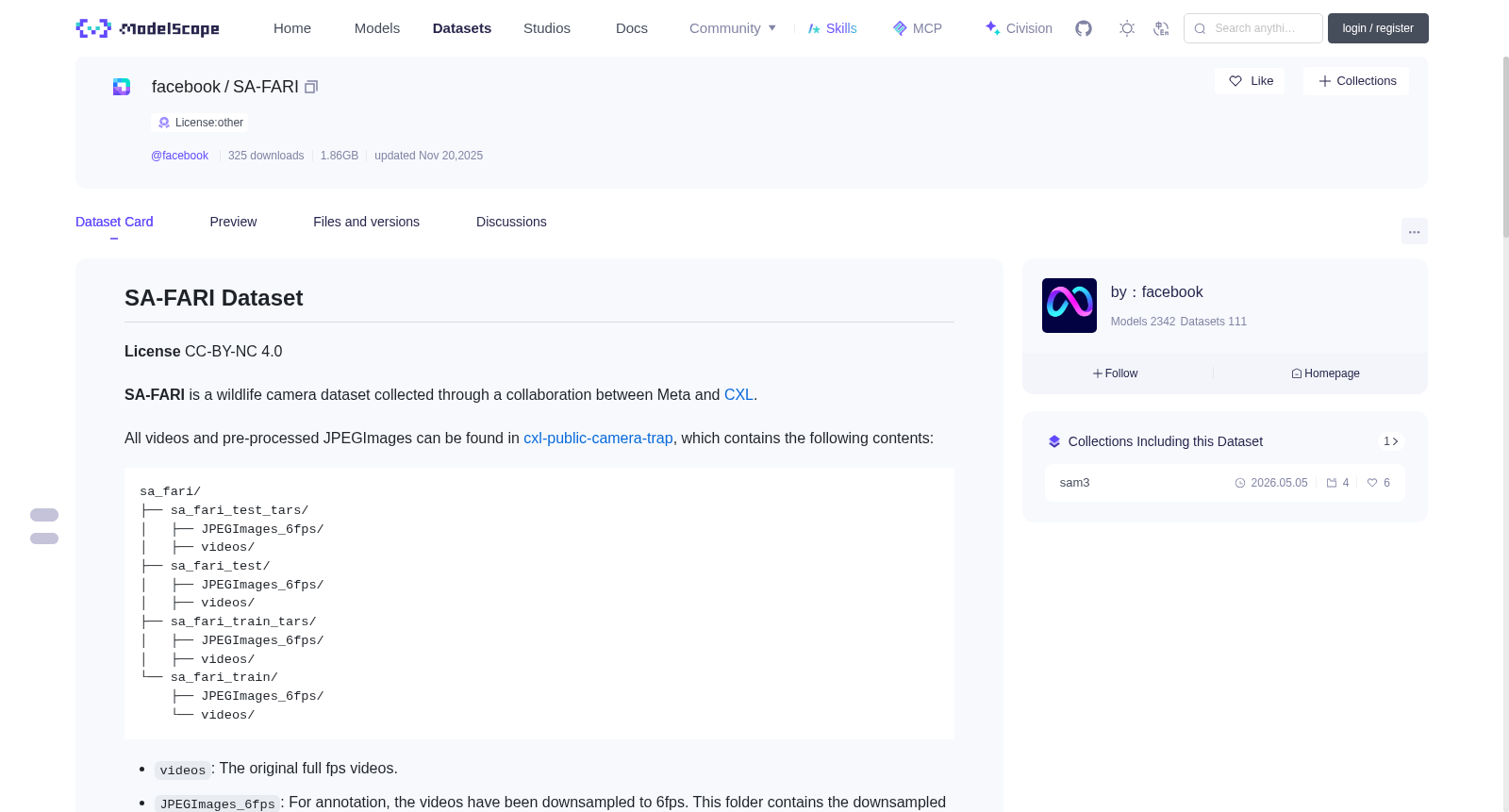Open the CXL hyperlink

point(738,395)
